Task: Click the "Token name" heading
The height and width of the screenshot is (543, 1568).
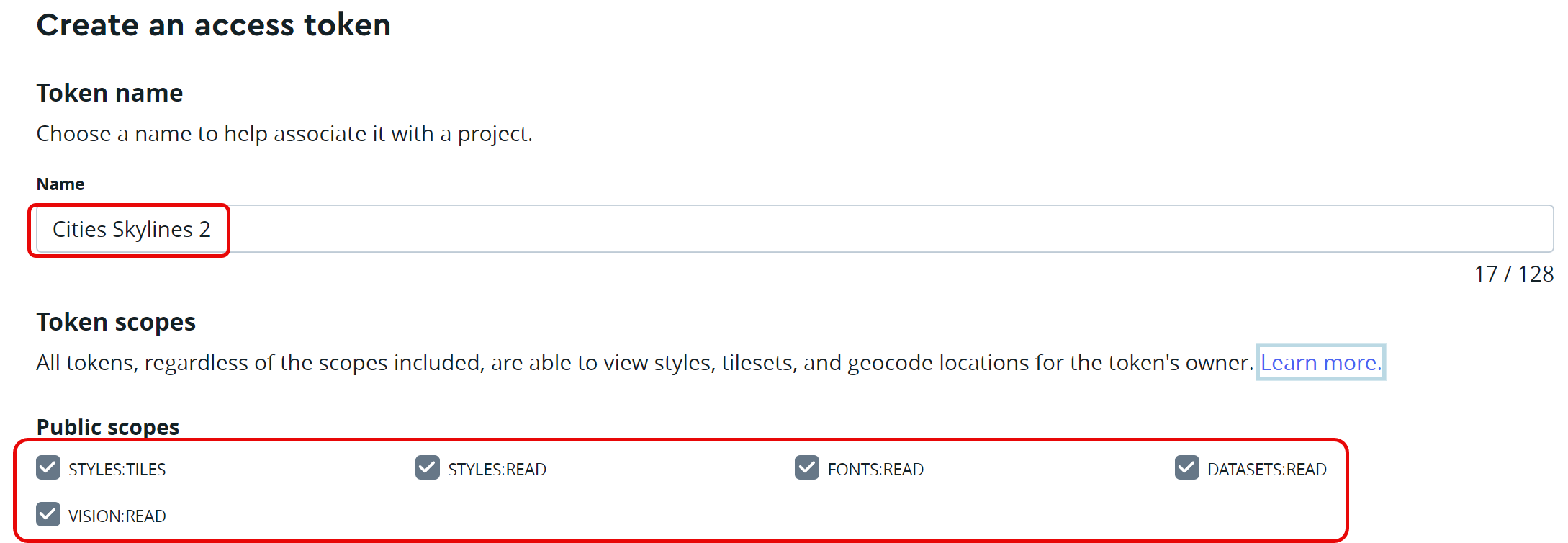Action: tap(109, 92)
